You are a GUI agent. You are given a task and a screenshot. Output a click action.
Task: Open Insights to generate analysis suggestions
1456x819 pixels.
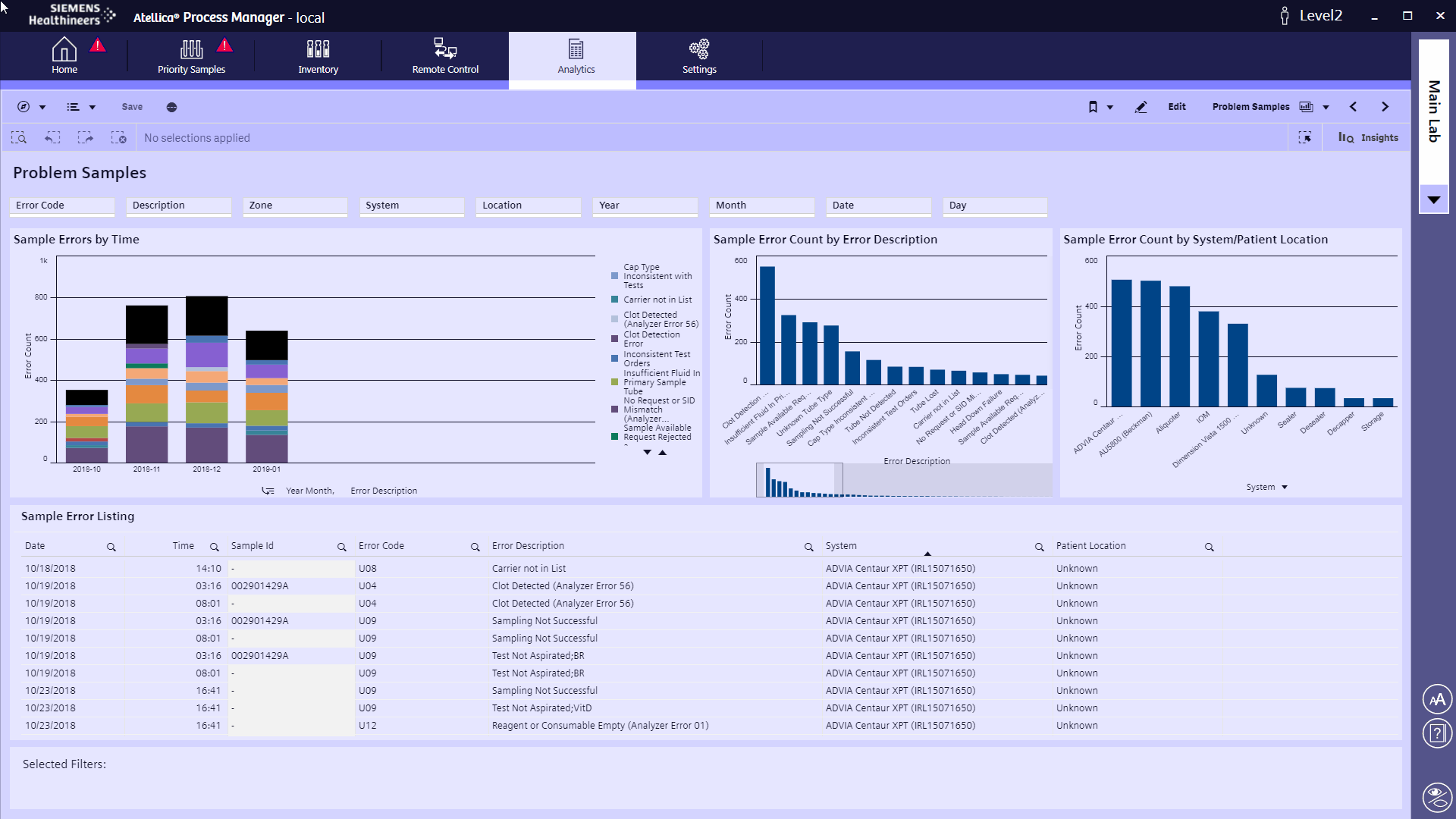tap(1369, 137)
